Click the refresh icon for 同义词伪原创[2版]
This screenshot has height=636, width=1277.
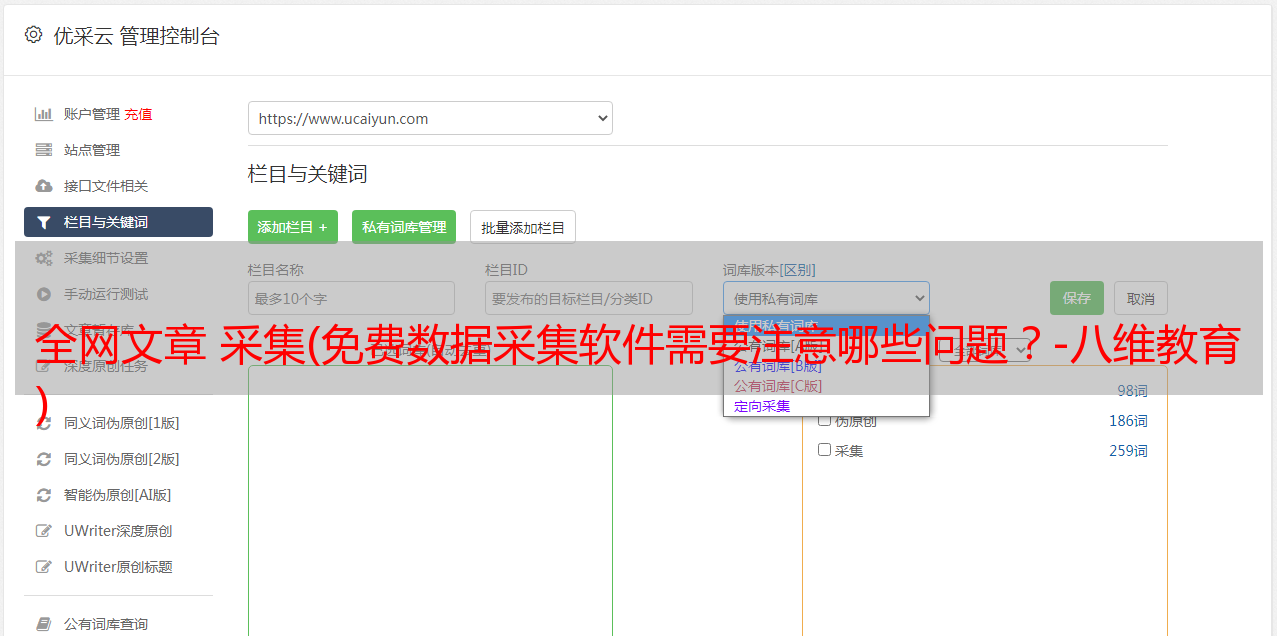pyautogui.click(x=44, y=459)
